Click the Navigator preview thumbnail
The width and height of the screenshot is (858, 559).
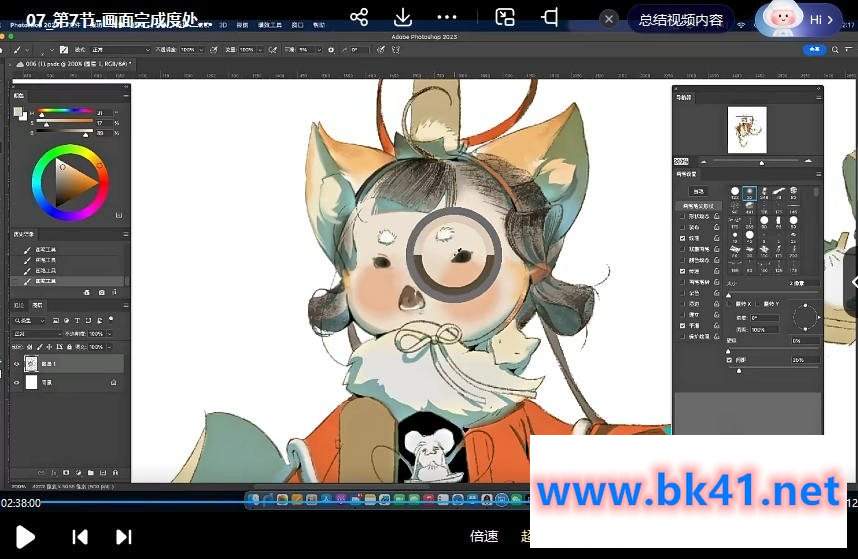747,130
